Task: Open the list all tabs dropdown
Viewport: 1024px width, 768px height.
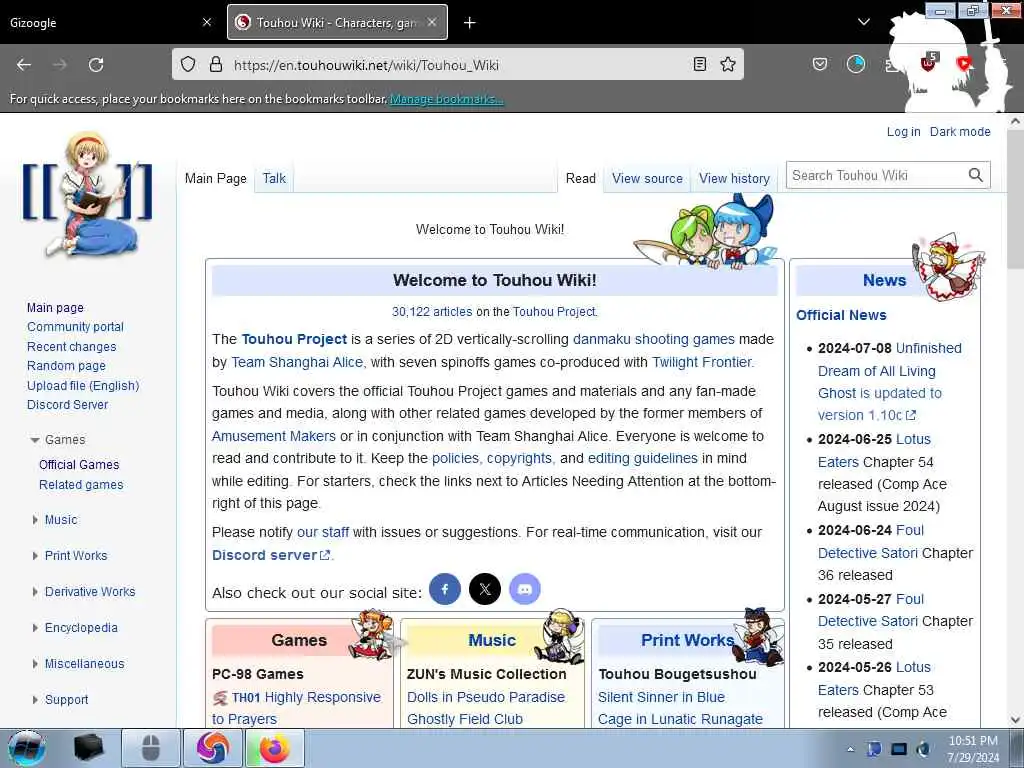Action: coord(863,22)
